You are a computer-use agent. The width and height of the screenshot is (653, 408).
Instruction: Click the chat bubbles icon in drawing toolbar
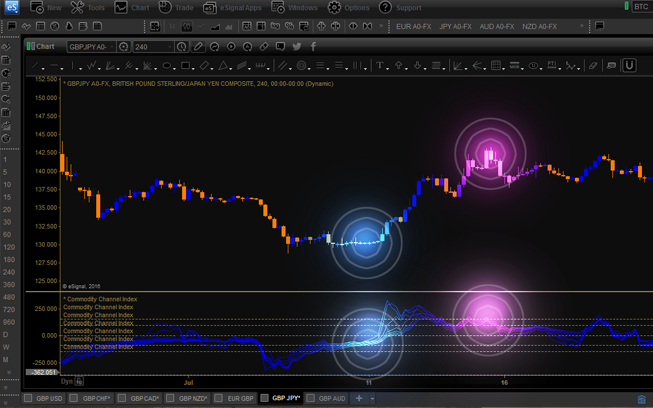pyautogui.click(x=611, y=65)
